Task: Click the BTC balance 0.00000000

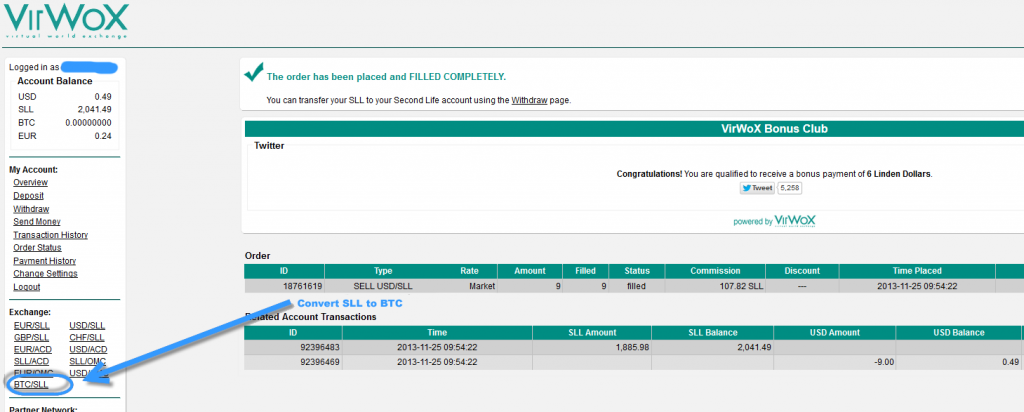Action: click(x=88, y=123)
